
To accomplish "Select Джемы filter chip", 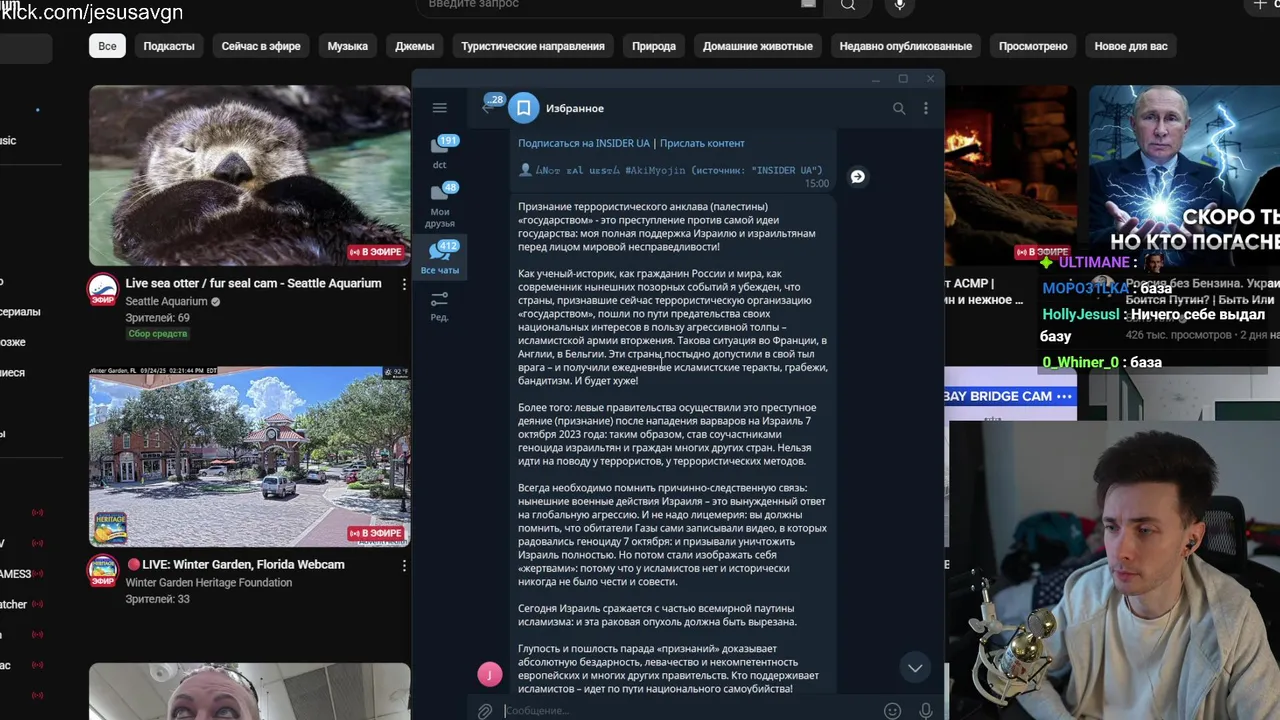I will pyautogui.click(x=415, y=46).
